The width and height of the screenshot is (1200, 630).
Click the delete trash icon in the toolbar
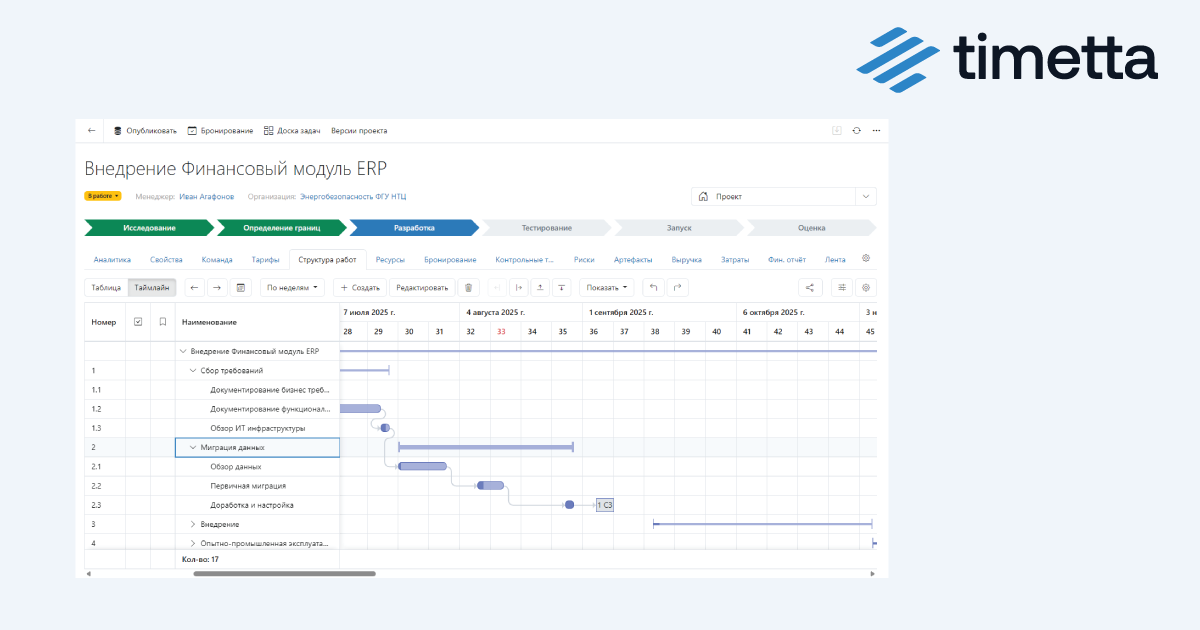(x=468, y=288)
